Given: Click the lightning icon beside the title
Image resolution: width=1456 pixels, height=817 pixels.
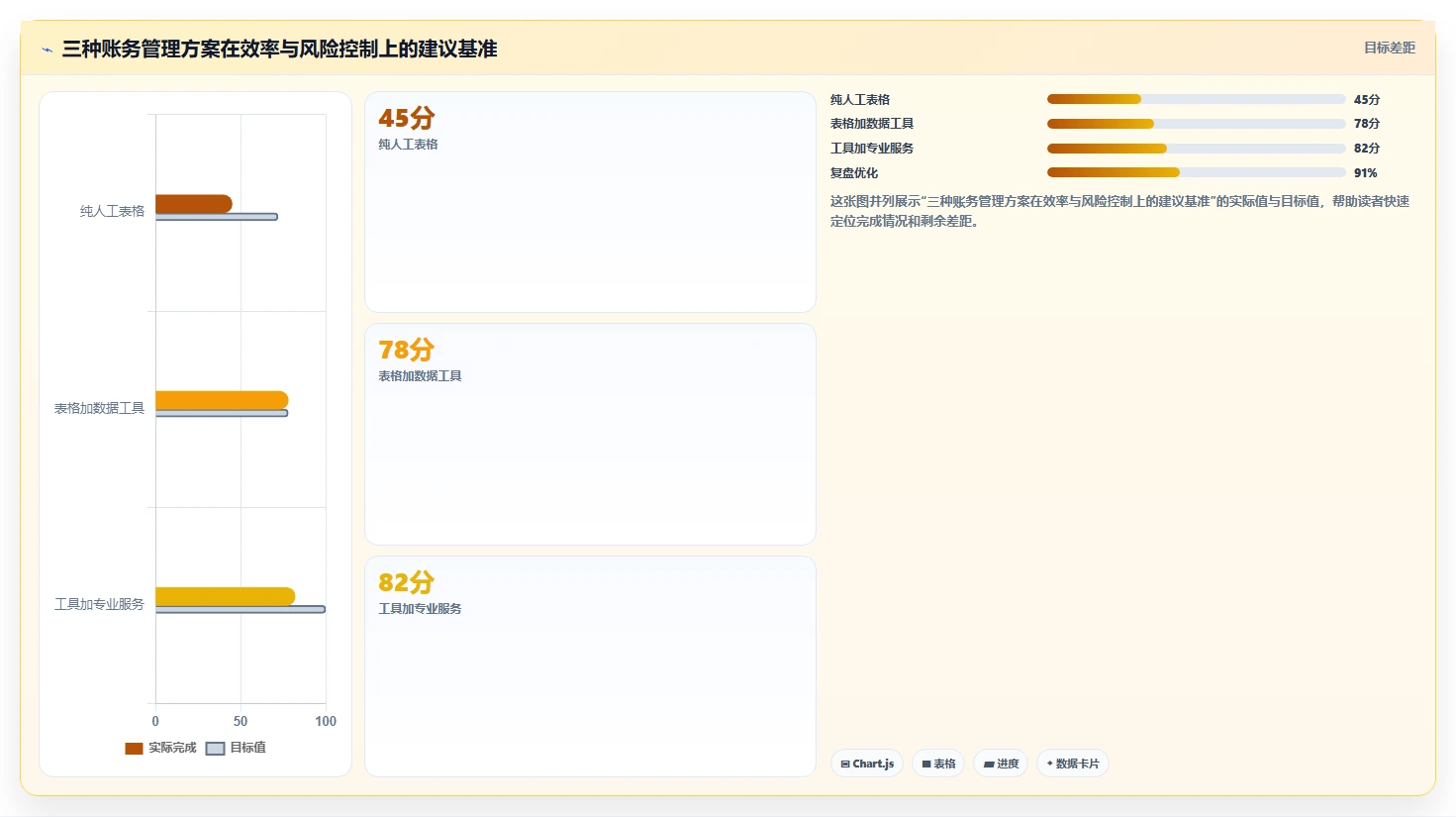Looking at the screenshot, I should click(47, 50).
